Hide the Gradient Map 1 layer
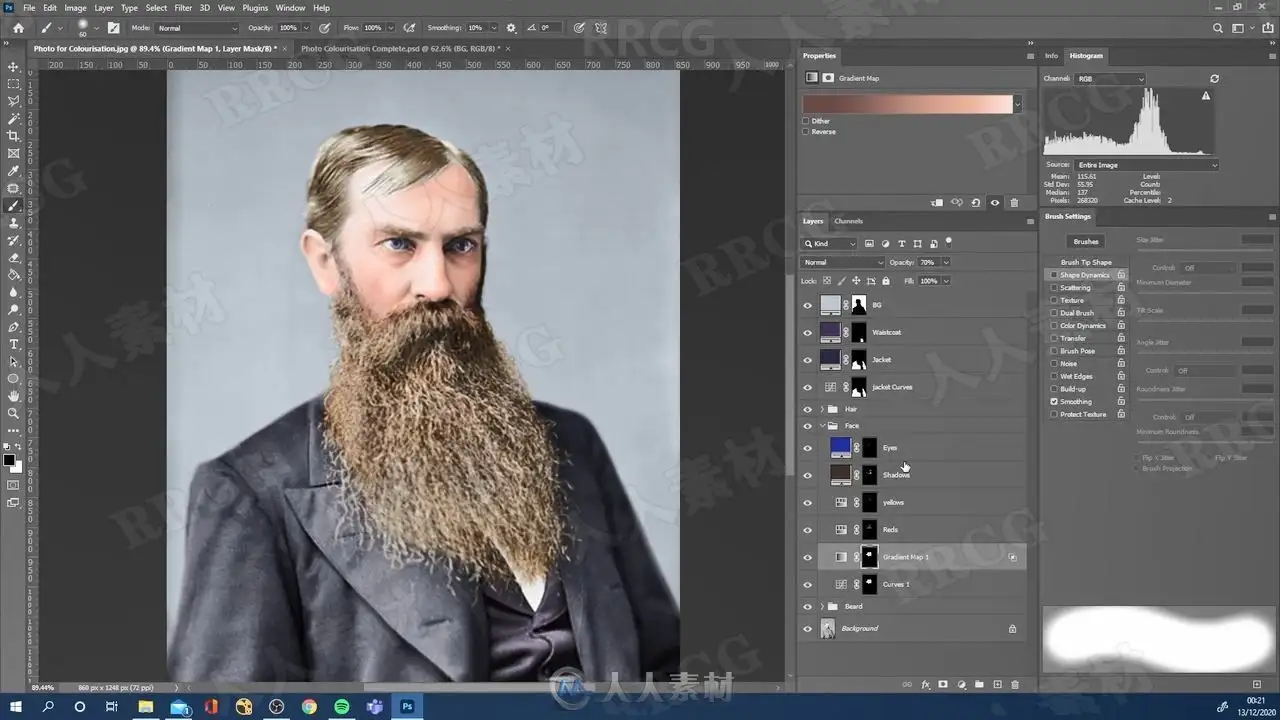Viewport: 1280px width, 720px height. tap(808, 557)
